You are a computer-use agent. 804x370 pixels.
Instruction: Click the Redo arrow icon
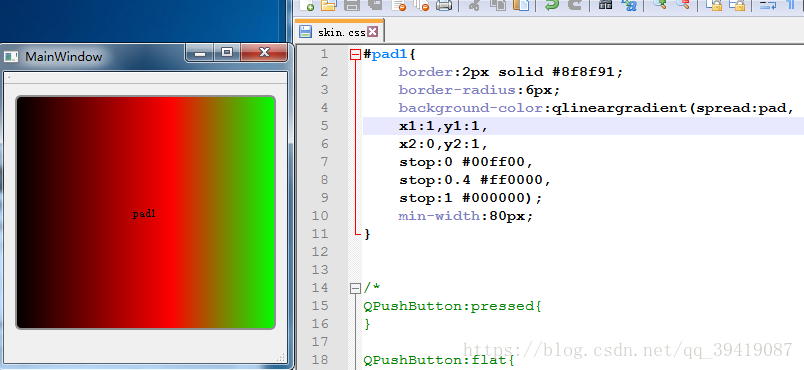(575, 5)
